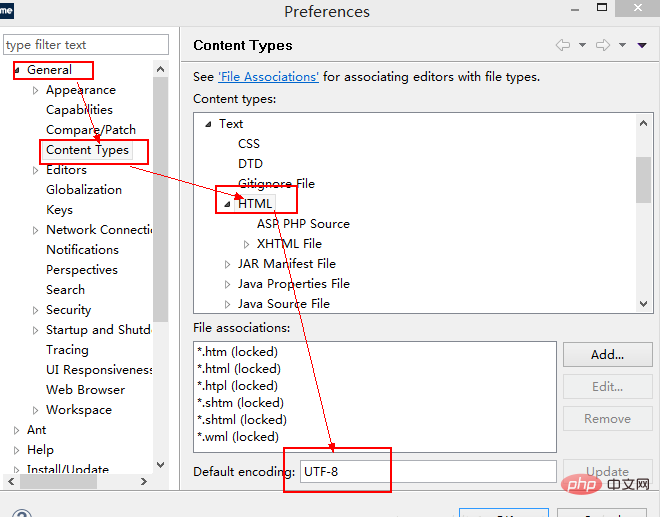The width and height of the screenshot is (660, 517).
Task: Expand the Appearance tree node
Action: click(36, 90)
